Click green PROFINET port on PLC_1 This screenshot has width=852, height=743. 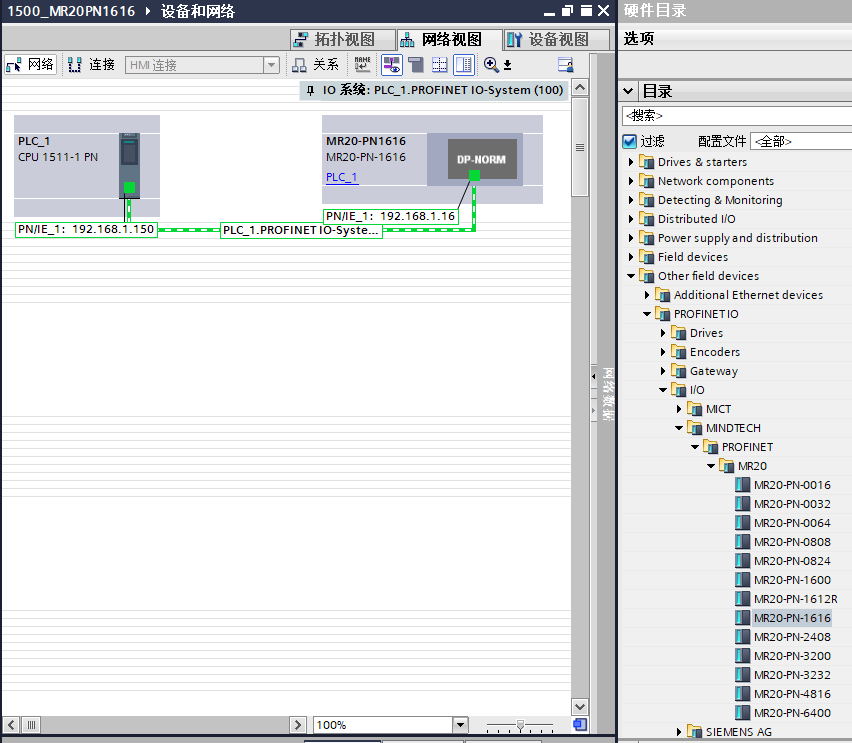[x=129, y=188]
